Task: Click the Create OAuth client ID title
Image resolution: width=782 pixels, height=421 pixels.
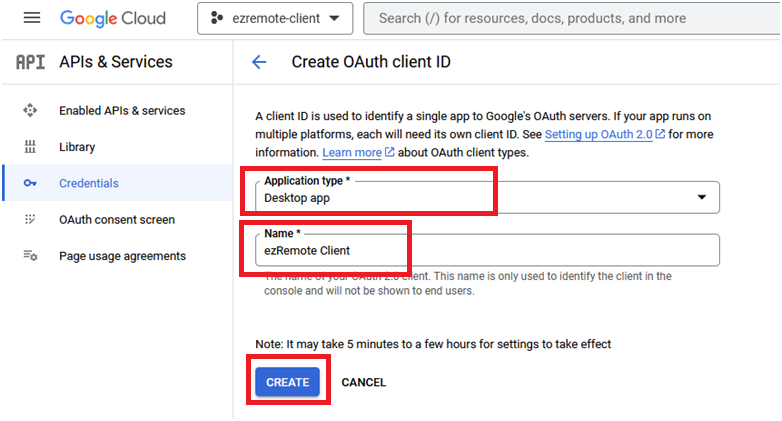Action: tap(371, 62)
